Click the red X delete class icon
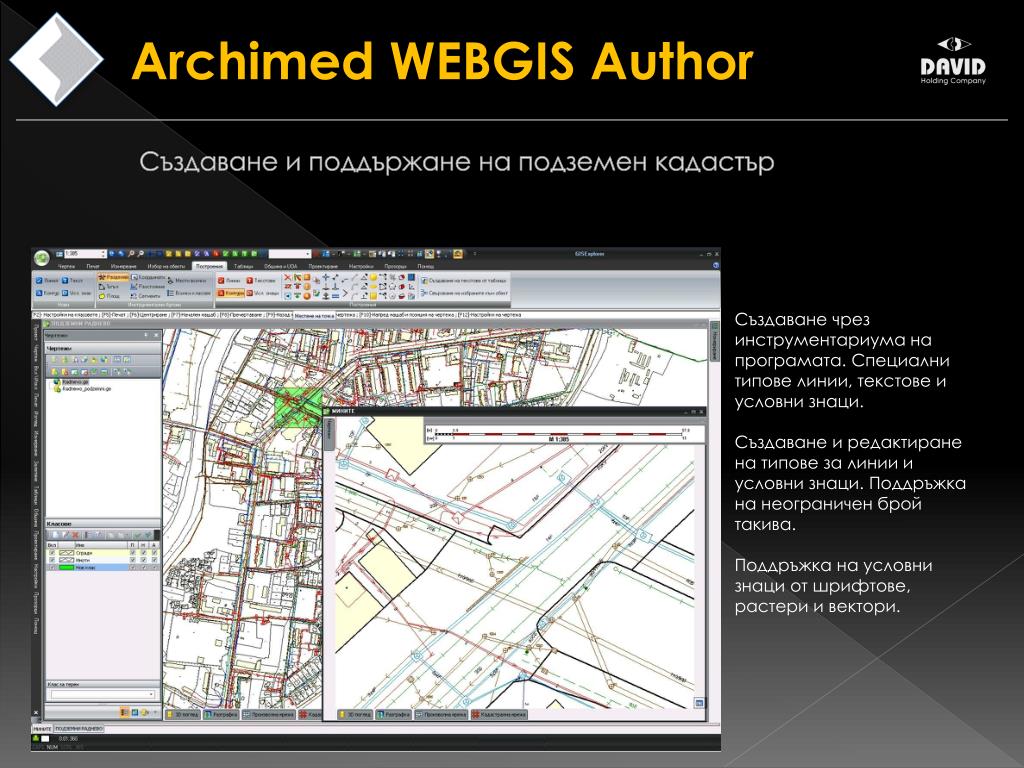 tap(75, 535)
